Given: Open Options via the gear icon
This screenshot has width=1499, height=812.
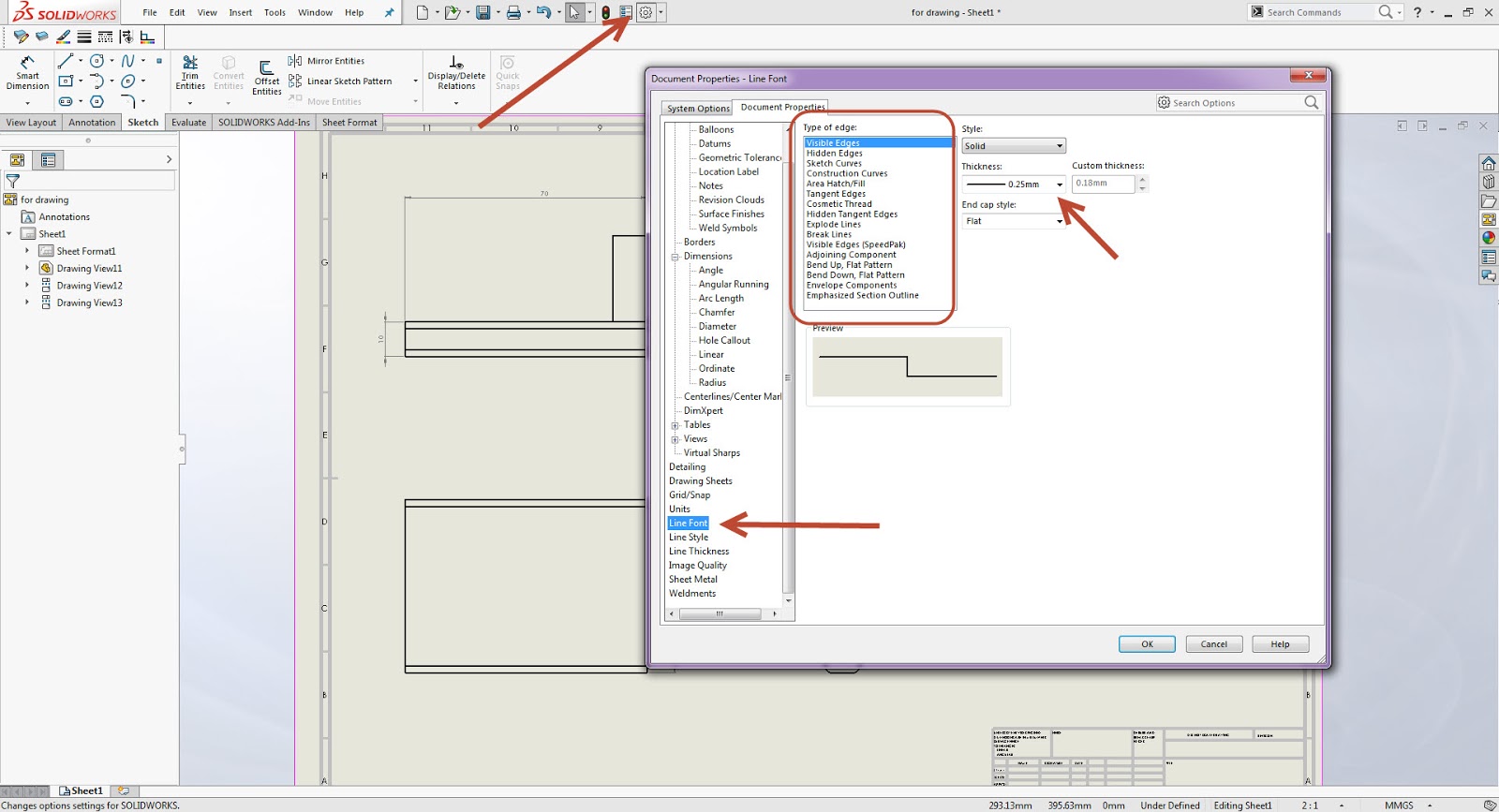Looking at the screenshot, I should (x=646, y=12).
